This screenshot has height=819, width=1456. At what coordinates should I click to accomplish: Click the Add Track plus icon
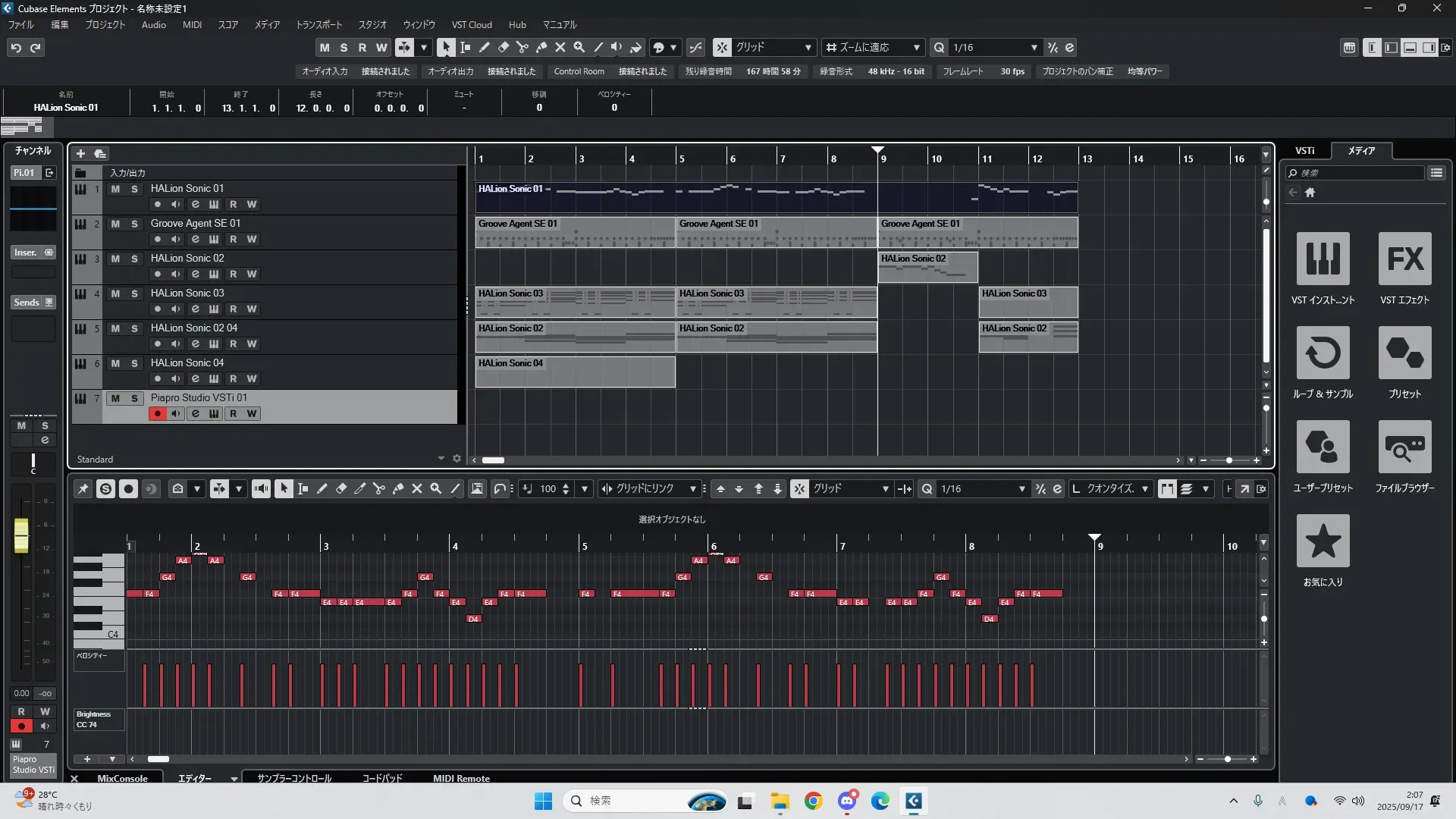[80, 153]
